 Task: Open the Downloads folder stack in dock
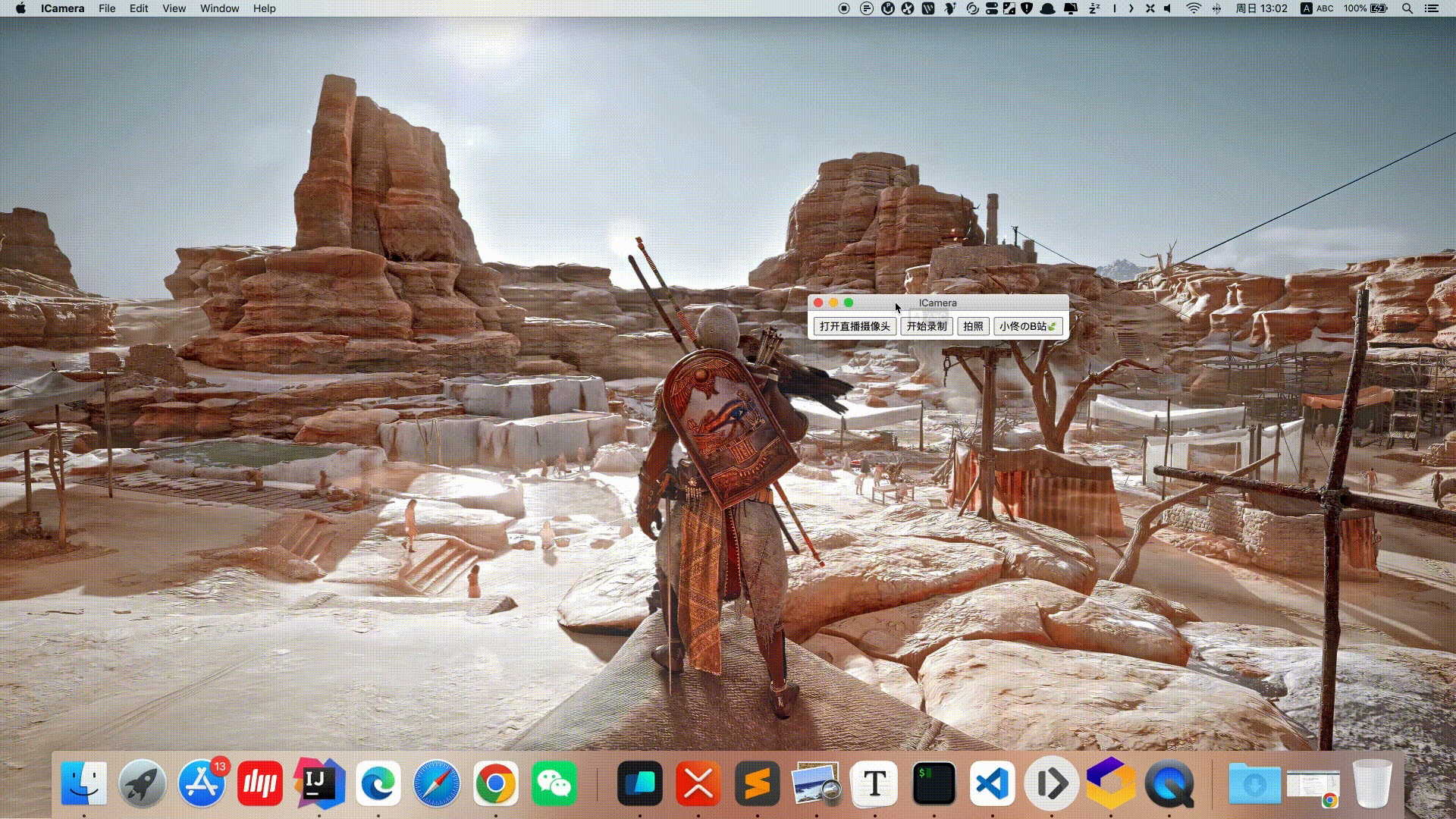pyautogui.click(x=1254, y=783)
